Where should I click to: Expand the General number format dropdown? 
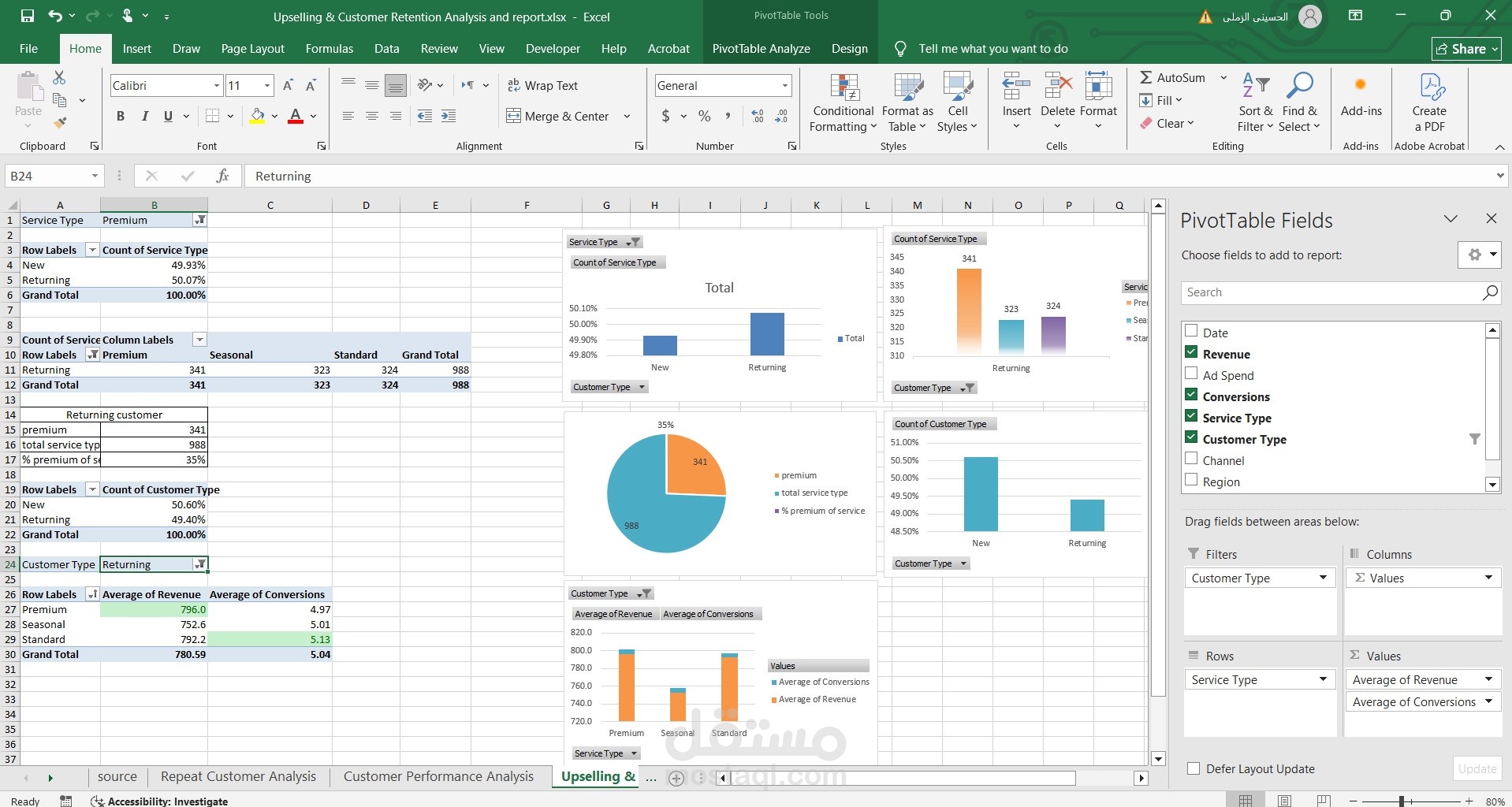coord(784,86)
